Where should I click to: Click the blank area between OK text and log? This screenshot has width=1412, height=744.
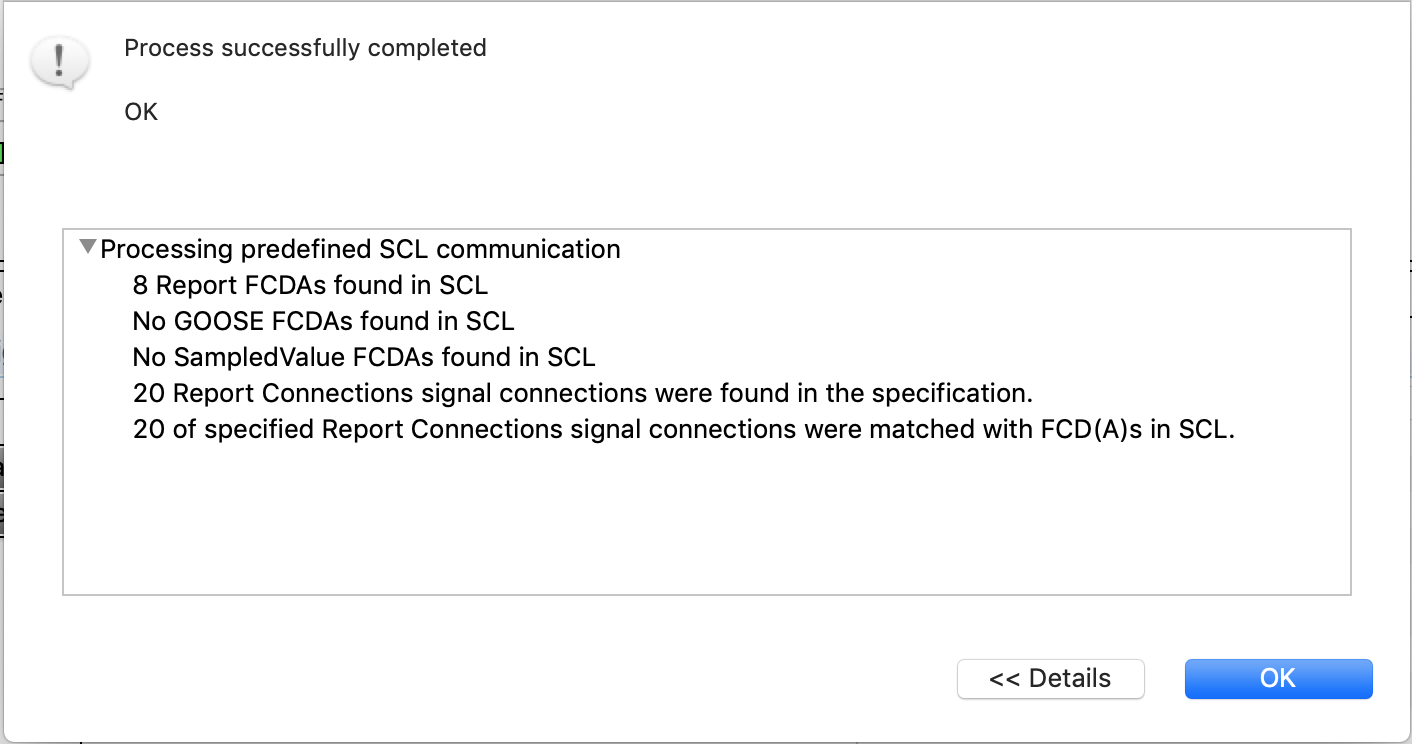click(x=700, y=175)
